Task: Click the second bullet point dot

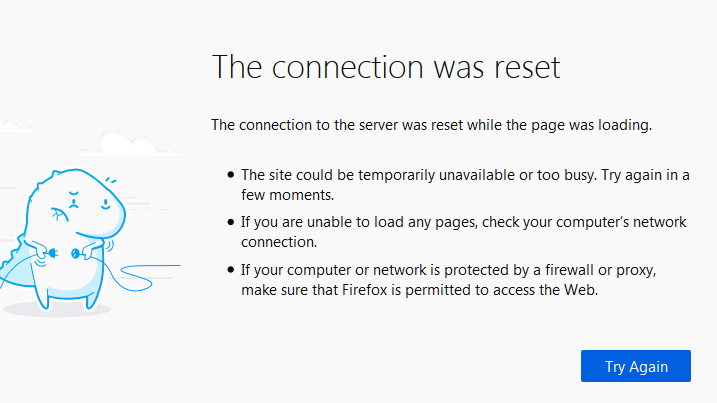Action: point(231,223)
